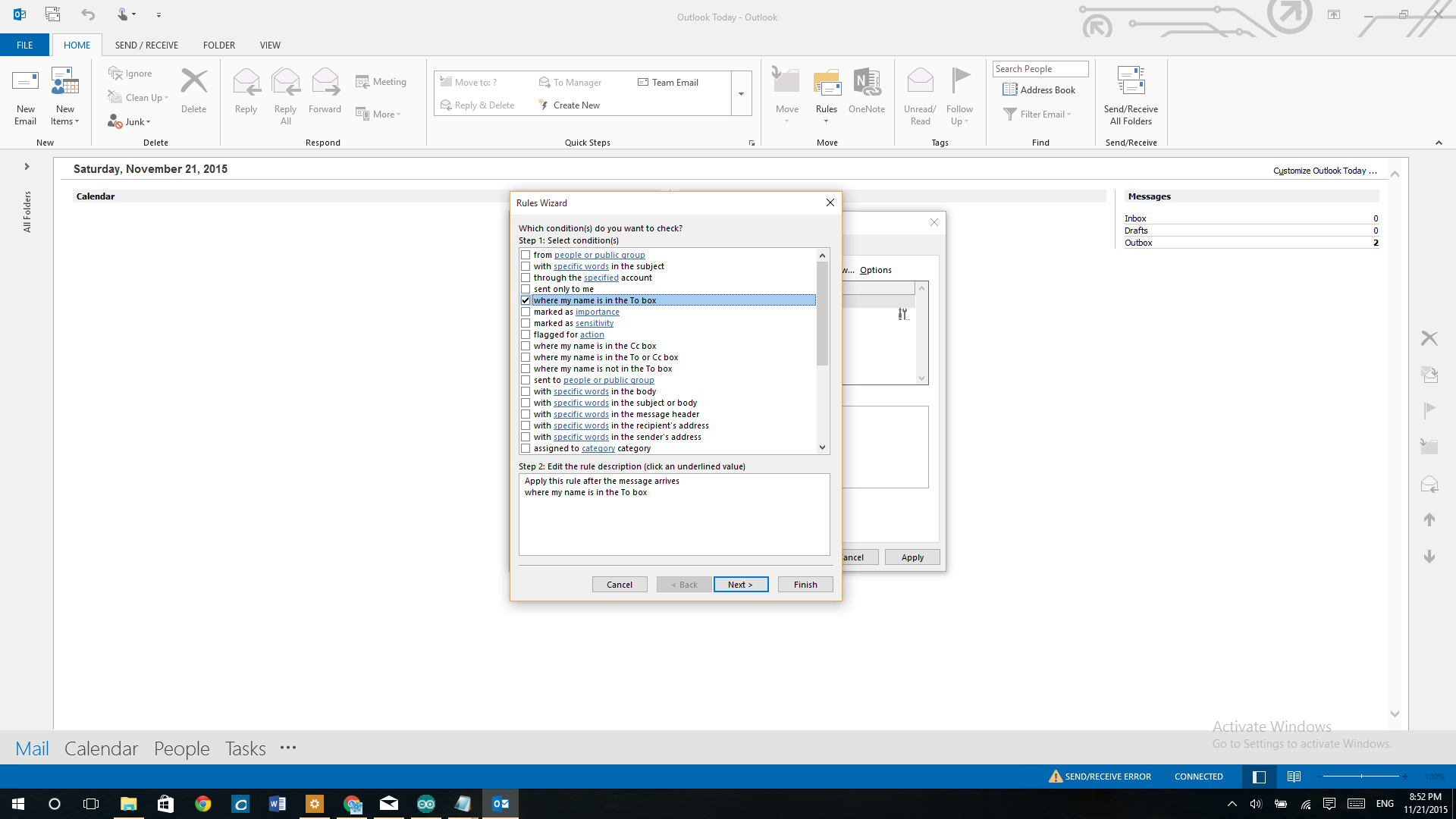Click the Forward icon
Image resolution: width=1456 pixels, height=819 pixels.
pyautogui.click(x=325, y=81)
